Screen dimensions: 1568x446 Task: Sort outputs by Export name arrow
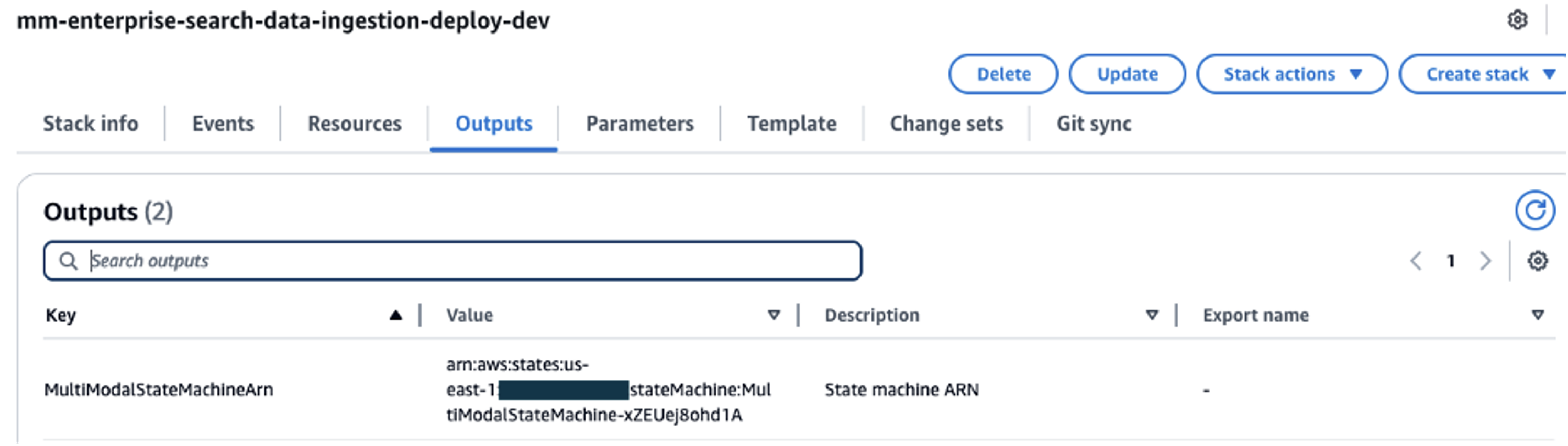1538,315
